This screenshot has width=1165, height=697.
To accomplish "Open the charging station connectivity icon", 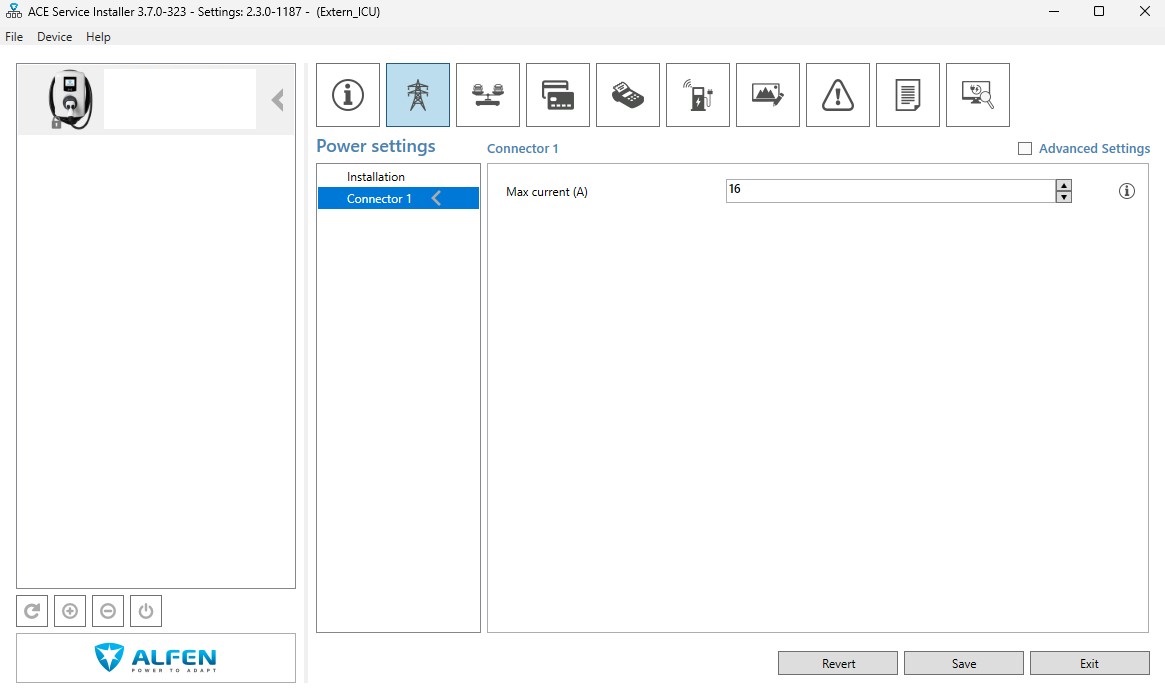I will 698,95.
